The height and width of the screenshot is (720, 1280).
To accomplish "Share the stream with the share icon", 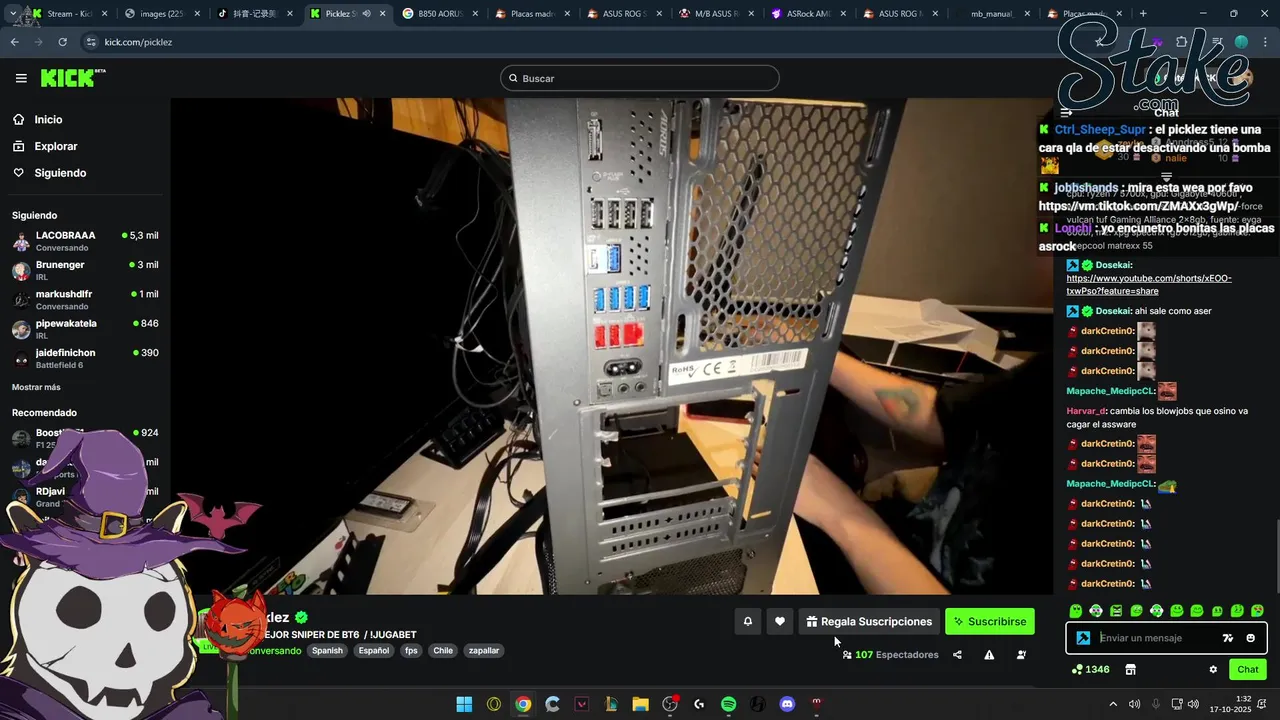I will point(957,655).
